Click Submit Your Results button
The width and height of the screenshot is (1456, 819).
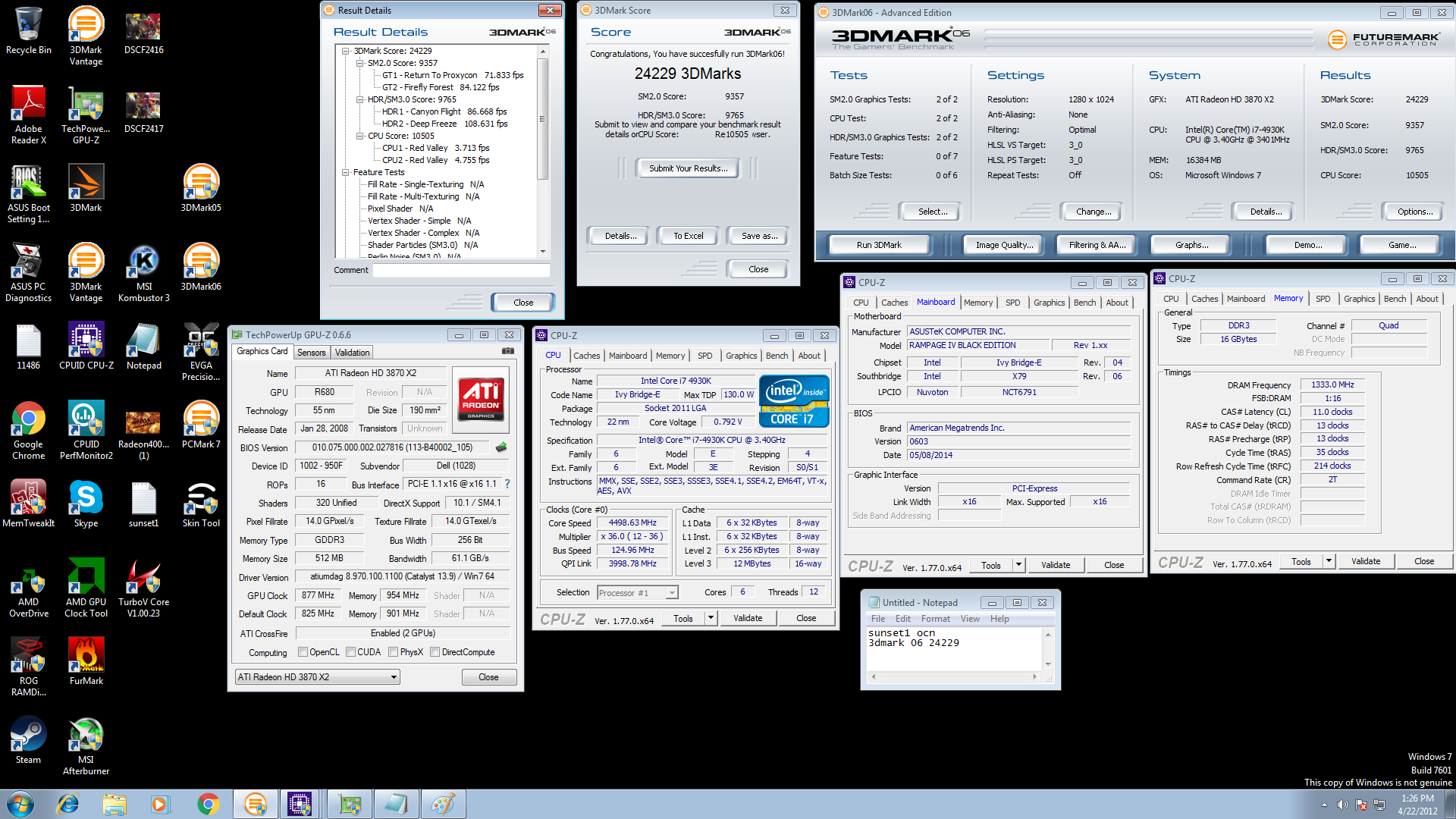tap(688, 168)
